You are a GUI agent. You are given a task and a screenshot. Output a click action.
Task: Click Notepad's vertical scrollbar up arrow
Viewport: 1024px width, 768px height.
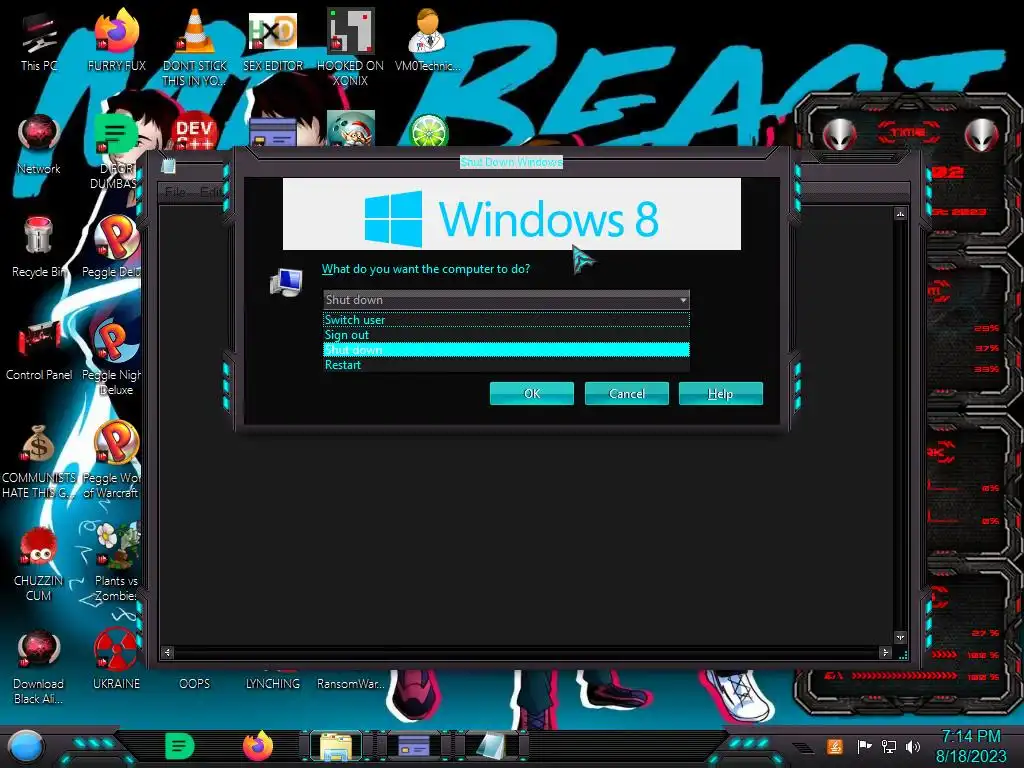click(900, 214)
